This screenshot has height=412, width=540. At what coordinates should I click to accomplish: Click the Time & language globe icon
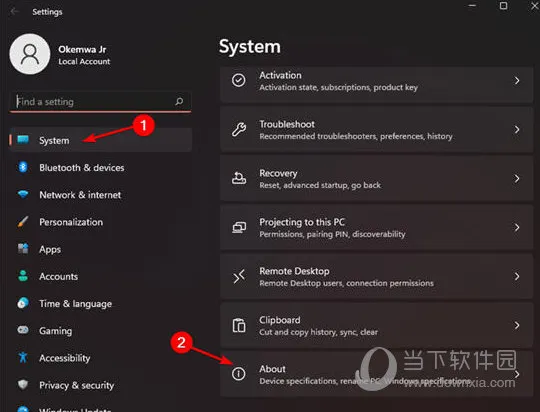23,303
